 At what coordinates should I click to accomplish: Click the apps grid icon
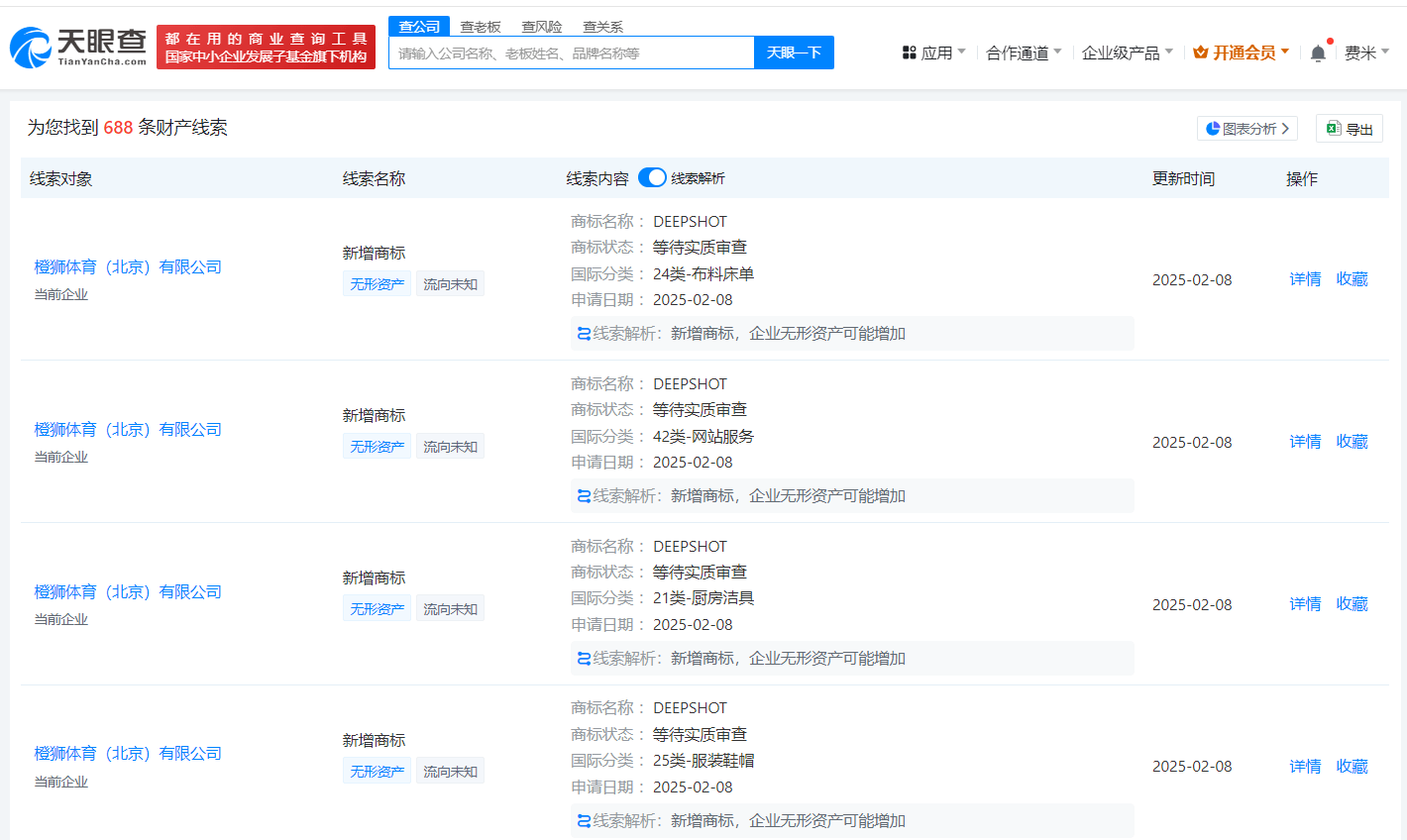point(909,52)
